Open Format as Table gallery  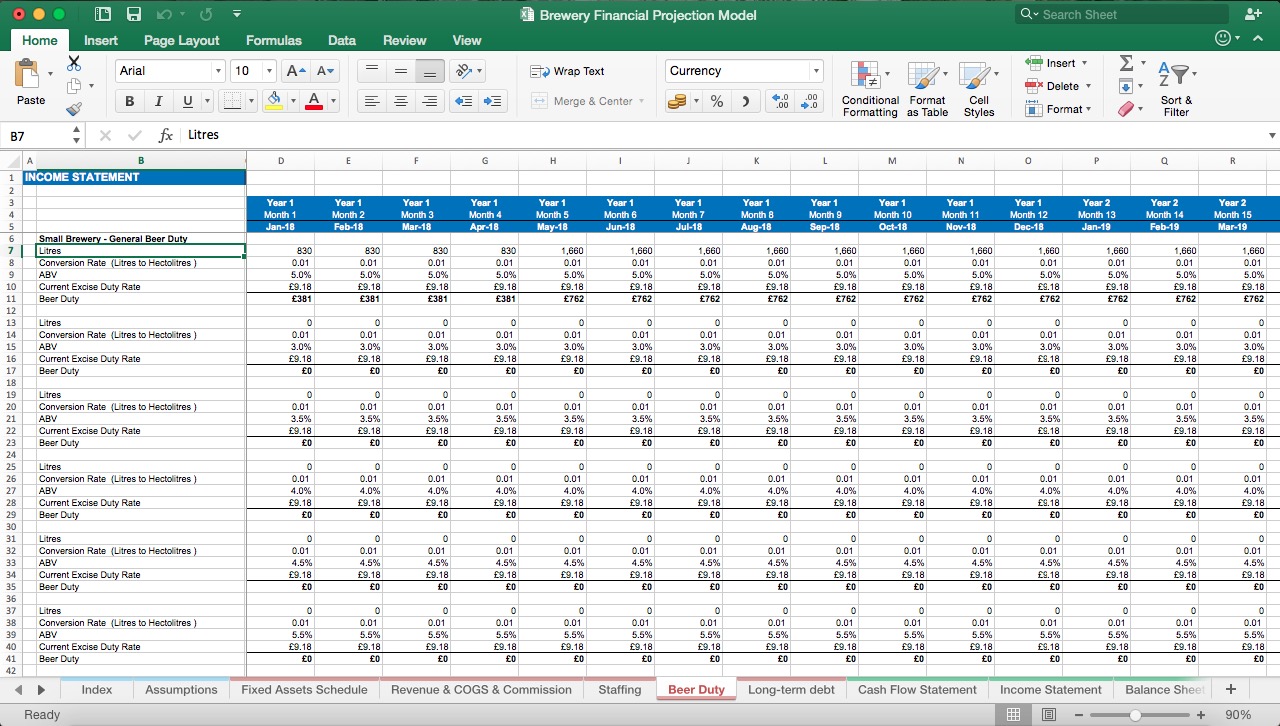pos(927,88)
